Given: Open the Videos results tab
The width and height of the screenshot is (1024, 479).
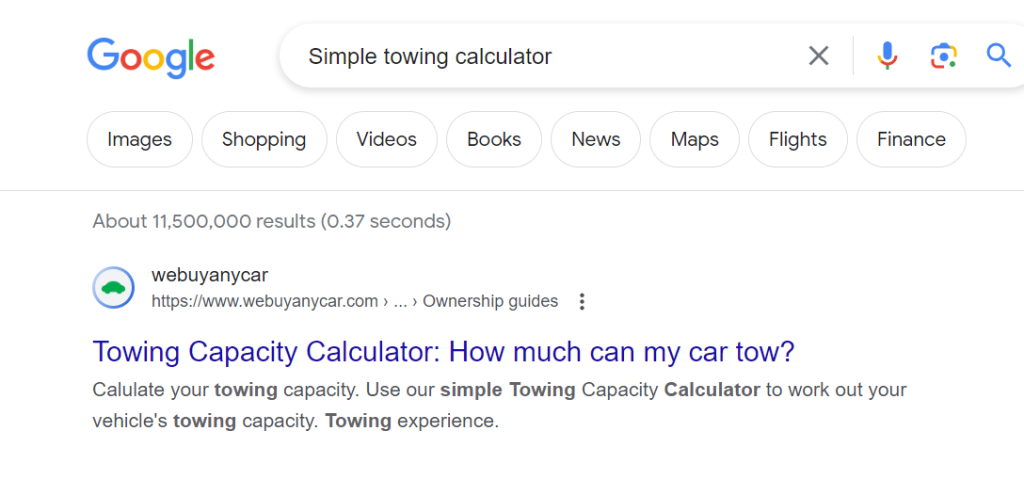Looking at the screenshot, I should (386, 139).
